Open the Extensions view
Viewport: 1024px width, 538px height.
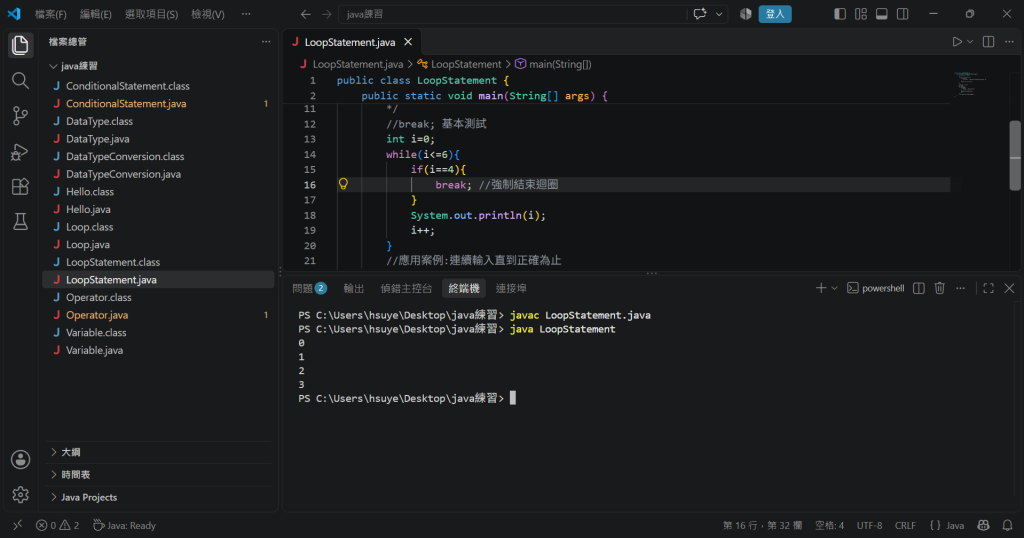pyautogui.click(x=20, y=187)
